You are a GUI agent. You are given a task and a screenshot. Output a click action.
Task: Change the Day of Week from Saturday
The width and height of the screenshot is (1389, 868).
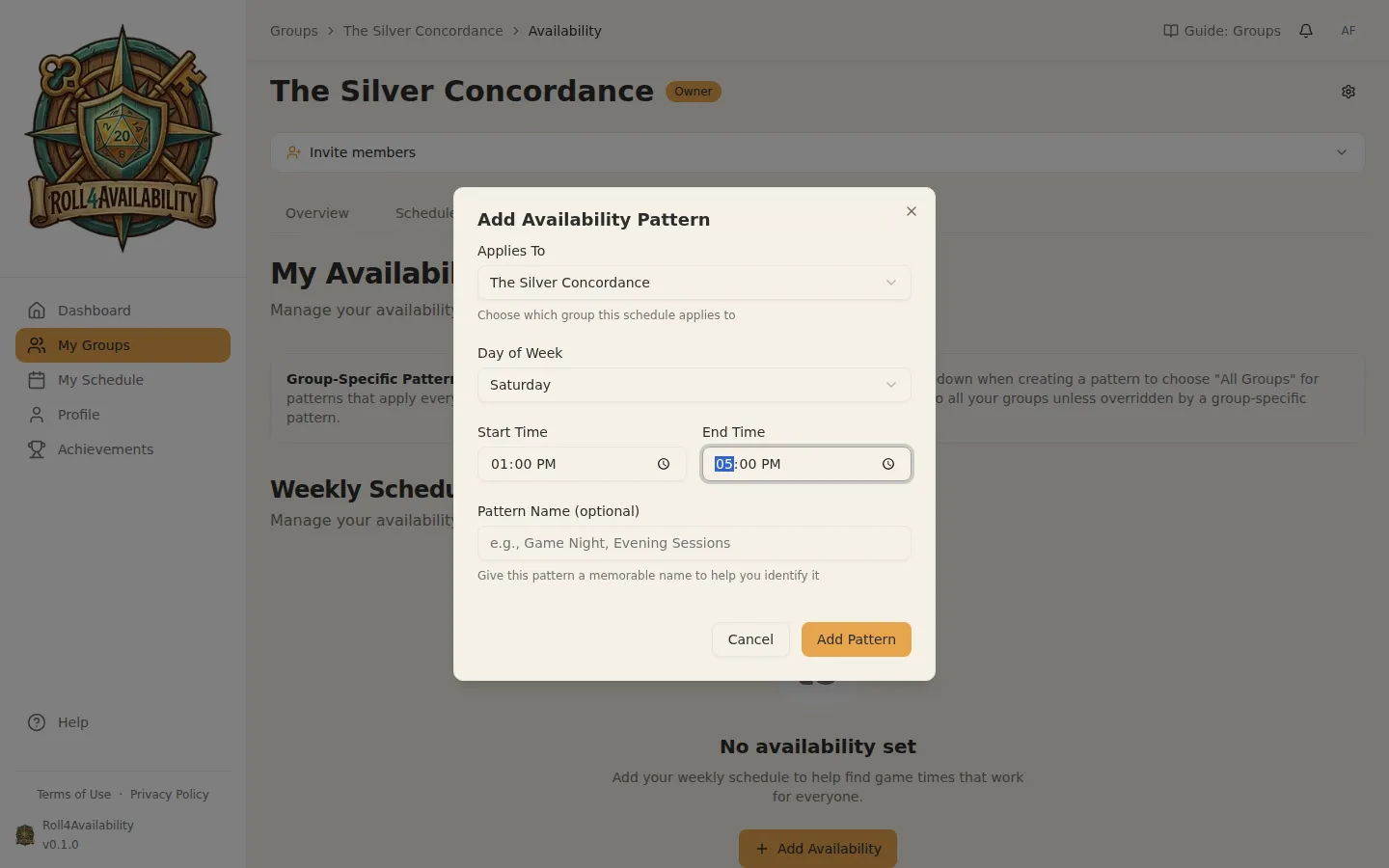tap(694, 385)
